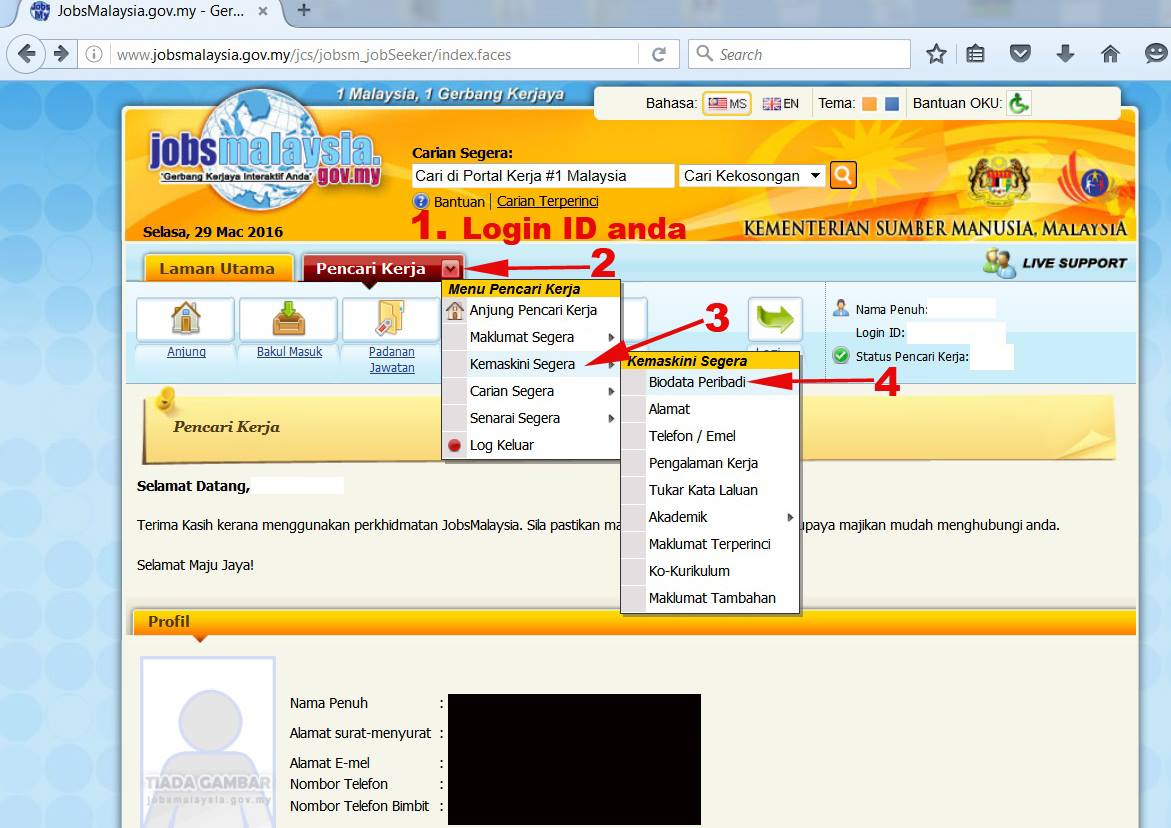Click the Pocket save icon
This screenshot has height=828, width=1171.
point(1020,54)
